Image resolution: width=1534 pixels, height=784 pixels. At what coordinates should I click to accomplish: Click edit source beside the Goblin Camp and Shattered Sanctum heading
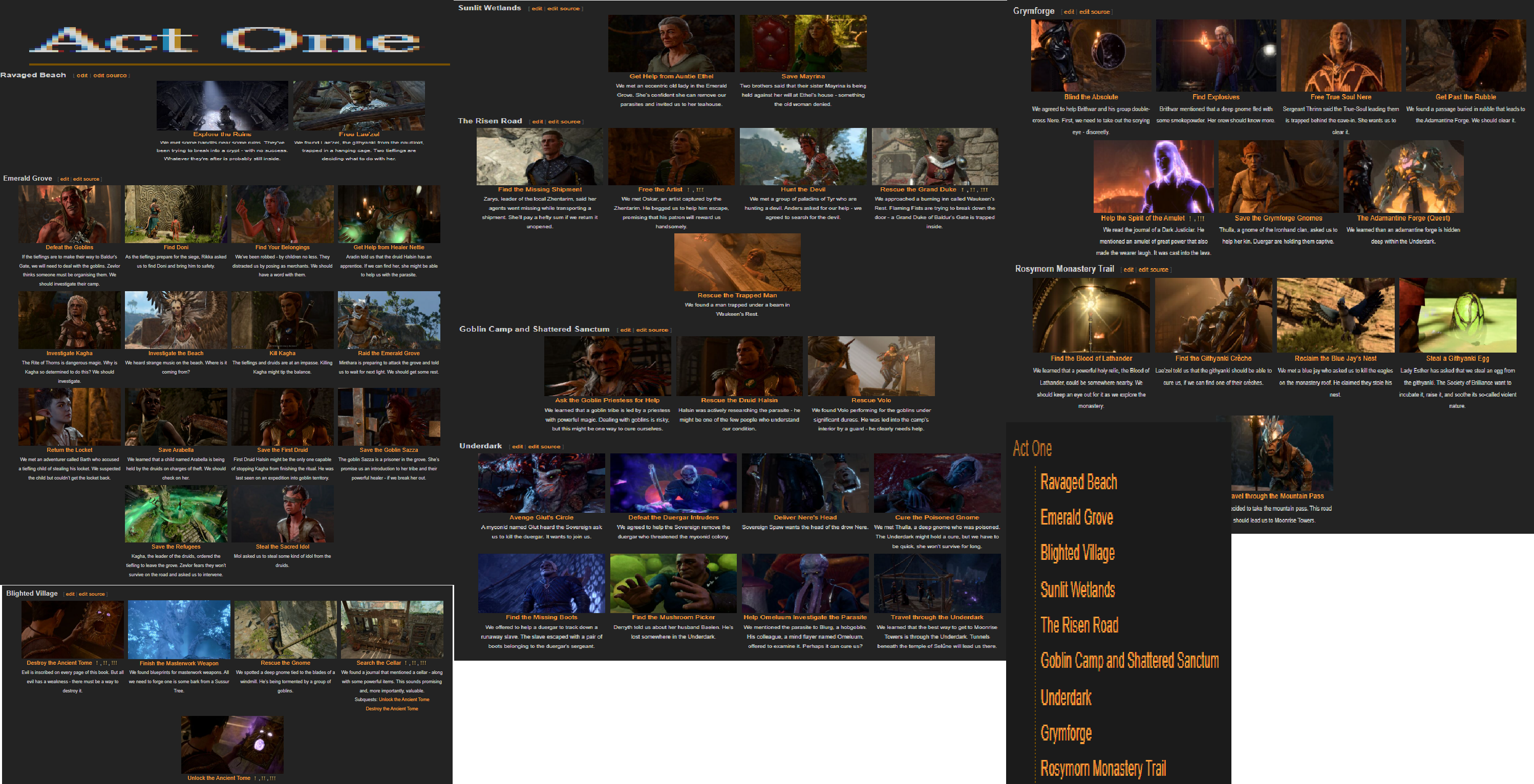pyautogui.click(x=652, y=331)
